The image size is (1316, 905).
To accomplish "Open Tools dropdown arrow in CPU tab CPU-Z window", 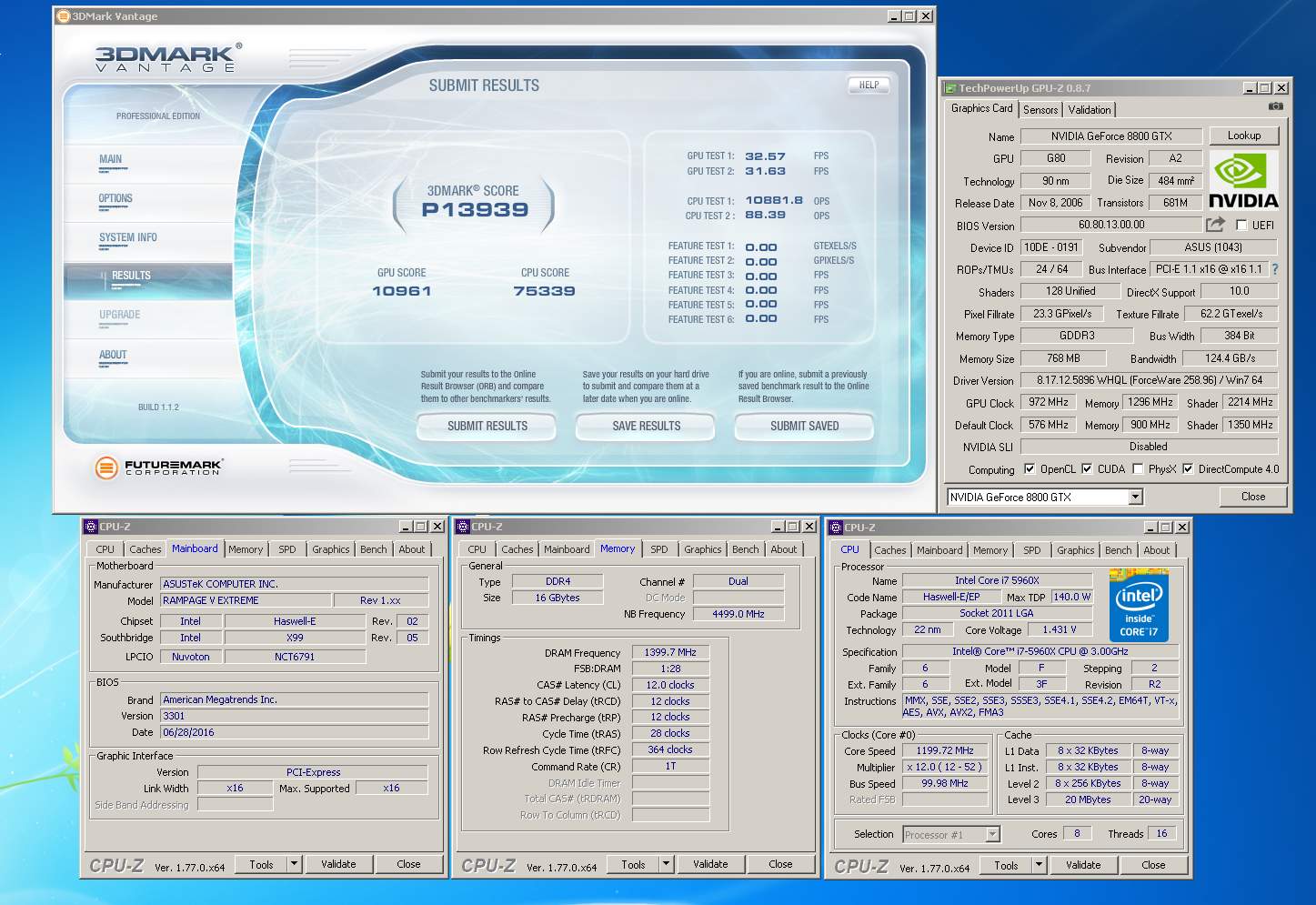I will pyautogui.click(x=1039, y=865).
